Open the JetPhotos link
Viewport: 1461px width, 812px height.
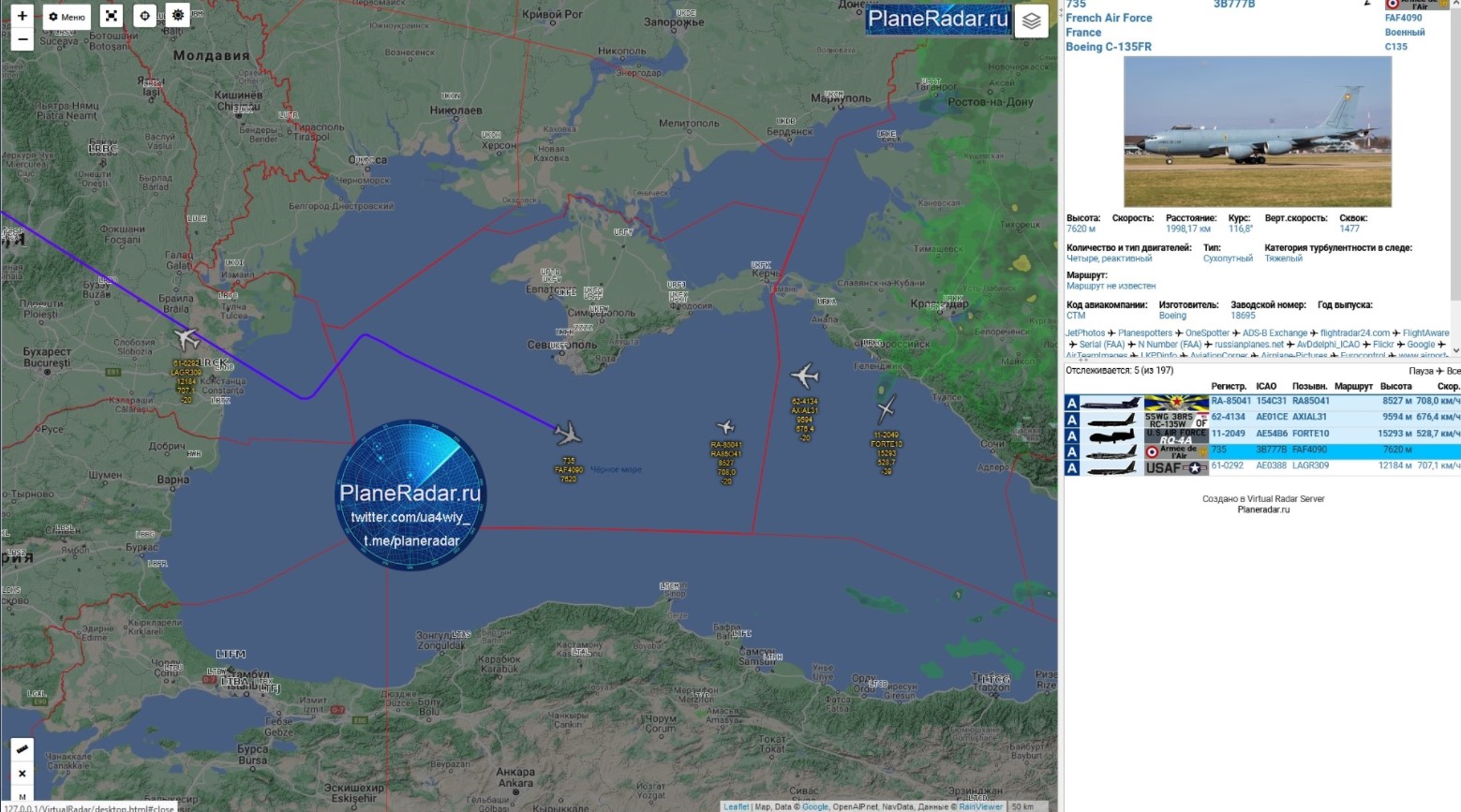click(1085, 332)
